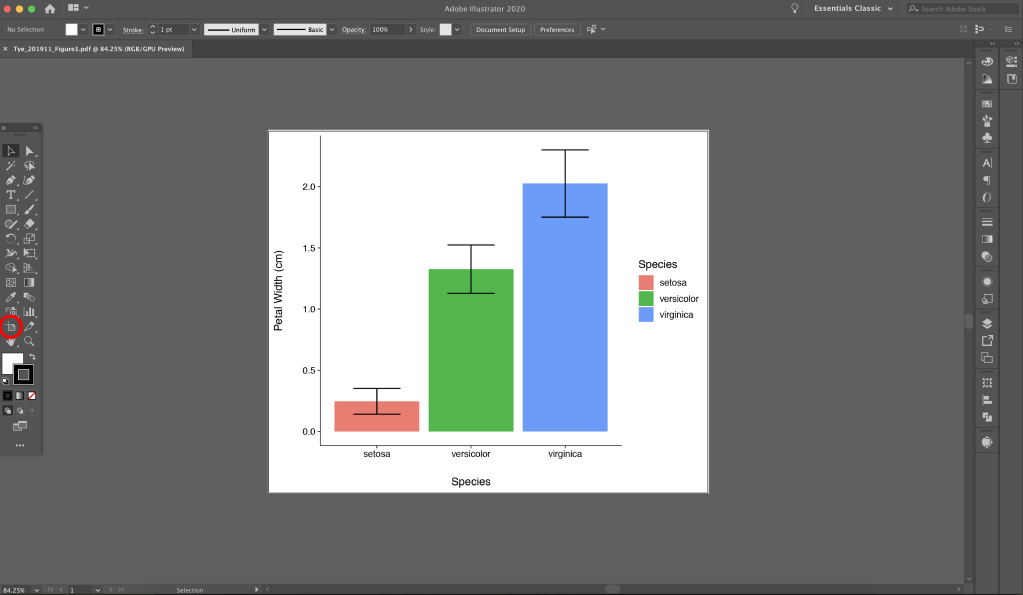Select the Direct Selection tool
Viewport: 1023px width, 595px height.
(x=29, y=151)
